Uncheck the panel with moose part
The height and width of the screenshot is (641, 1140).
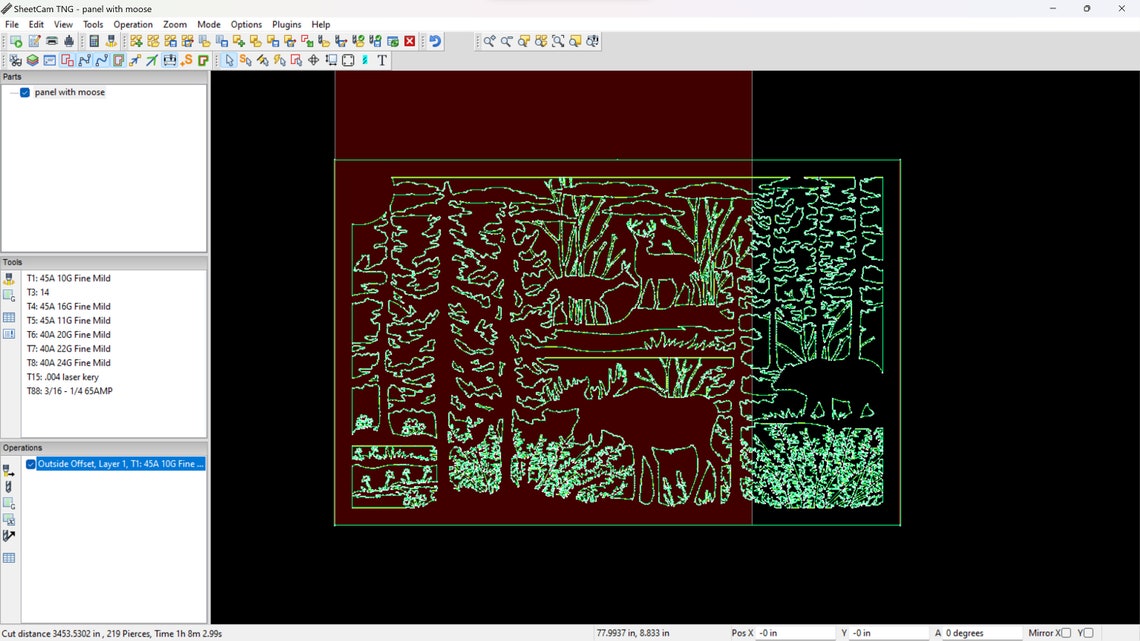24,91
